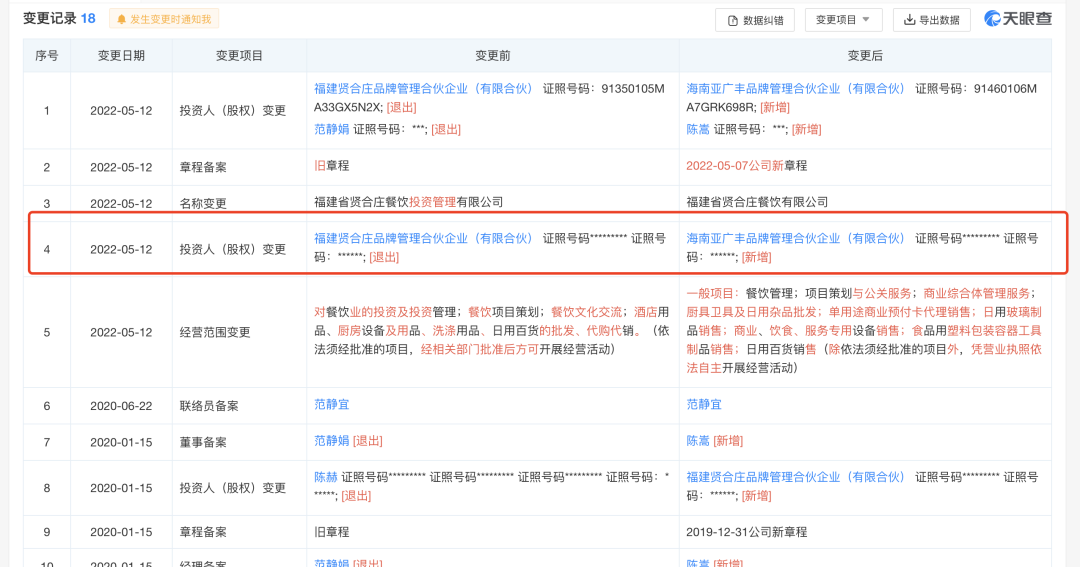Image resolution: width=1080 pixels, height=567 pixels.
Task: Open 福建贤合庄品牌管理合伙企业 link in highlighted row 4
Action: pos(424,238)
